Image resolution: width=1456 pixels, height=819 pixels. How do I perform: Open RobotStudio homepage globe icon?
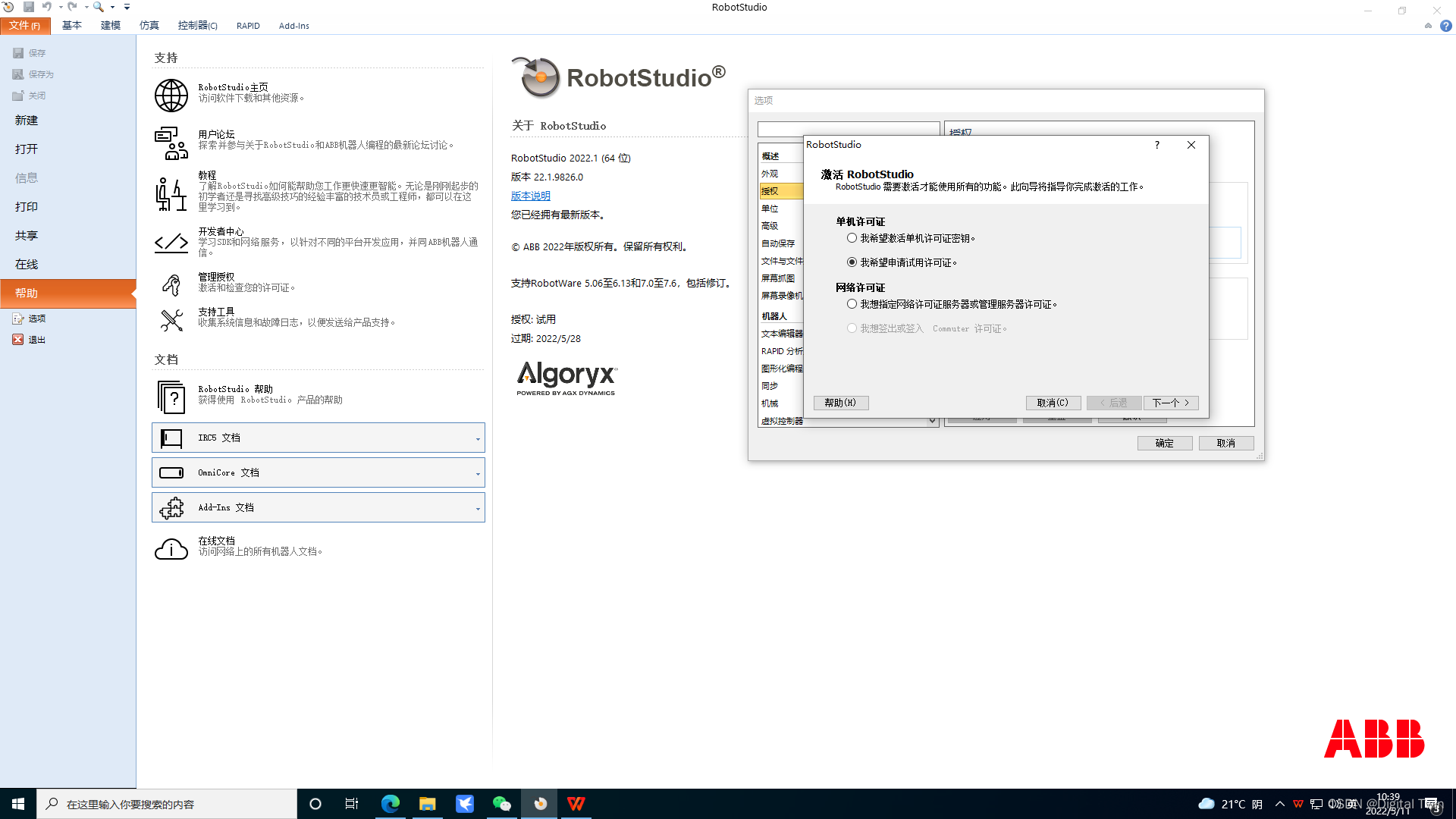[171, 96]
